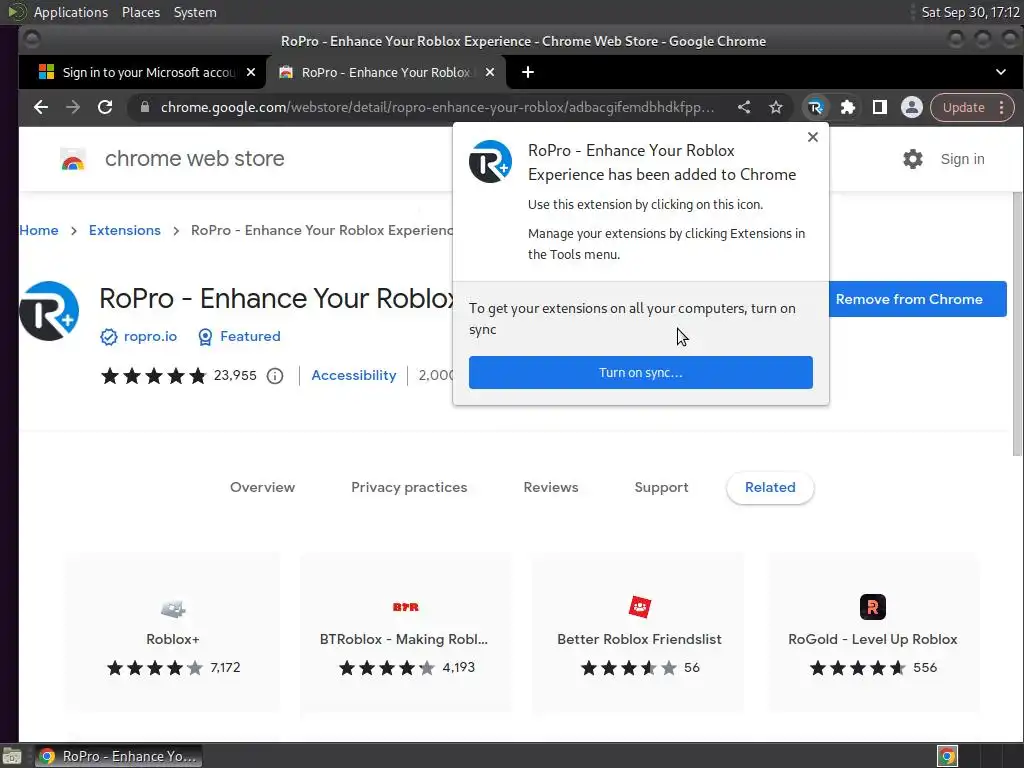Click the address bar URL
Viewport: 1024px width, 768px height.
[437, 107]
